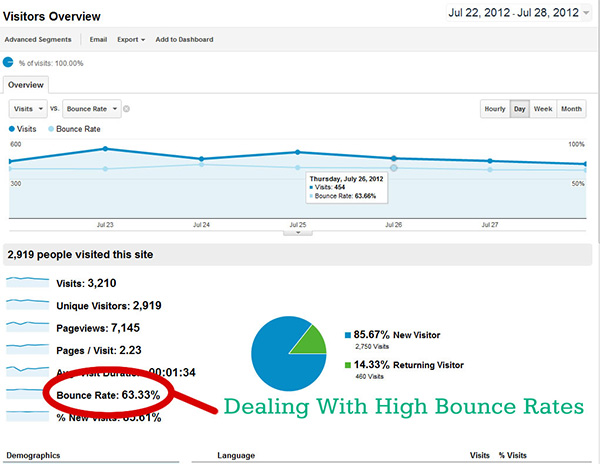The height and width of the screenshot is (464, 600).
Task: Click the Email report option
Action: 97,40
